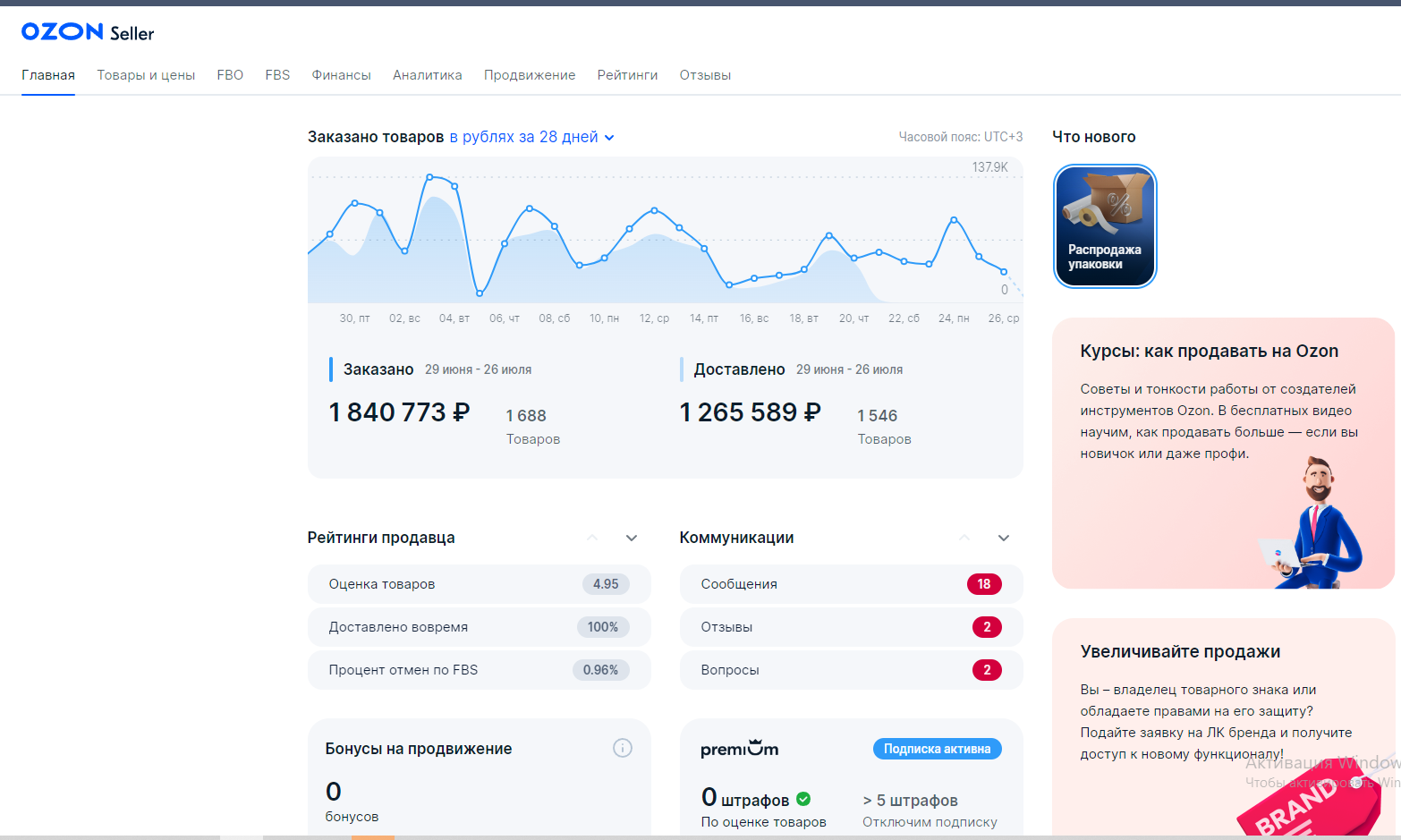
Task: Open the Аналитика tab
Action: [x=428, y=75]
